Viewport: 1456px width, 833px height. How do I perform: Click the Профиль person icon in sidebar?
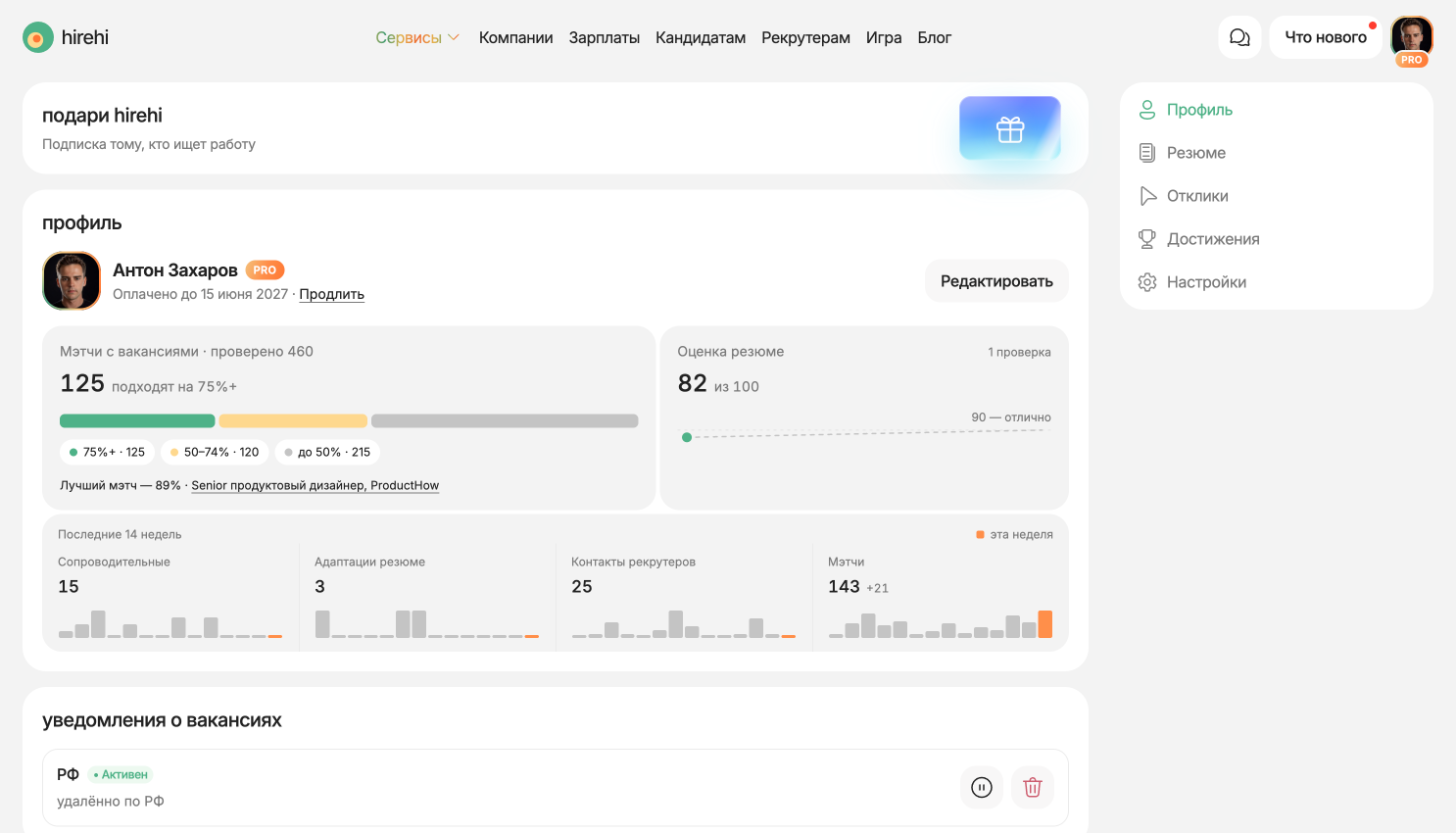point(1147,110)
